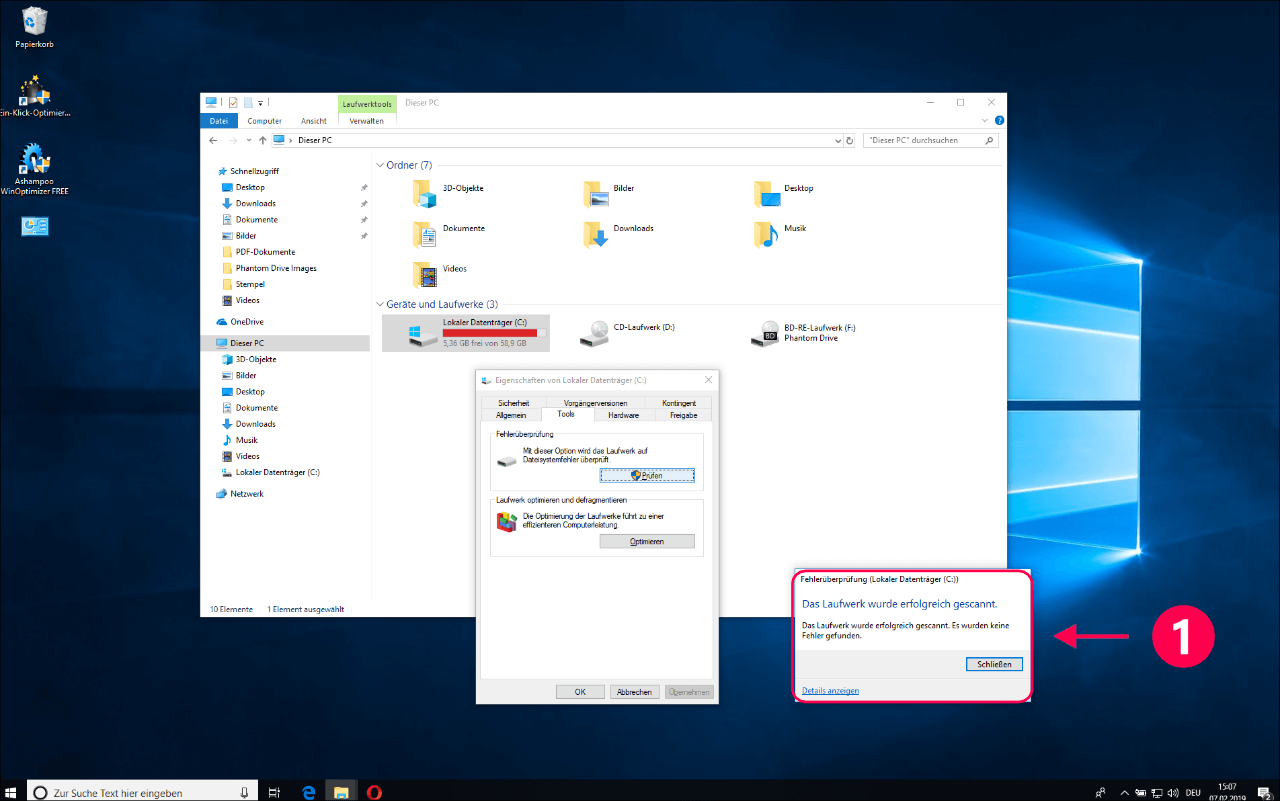Open the notification center icon
This screenshot has width=1280, height=801.
tap(1263, 792)
